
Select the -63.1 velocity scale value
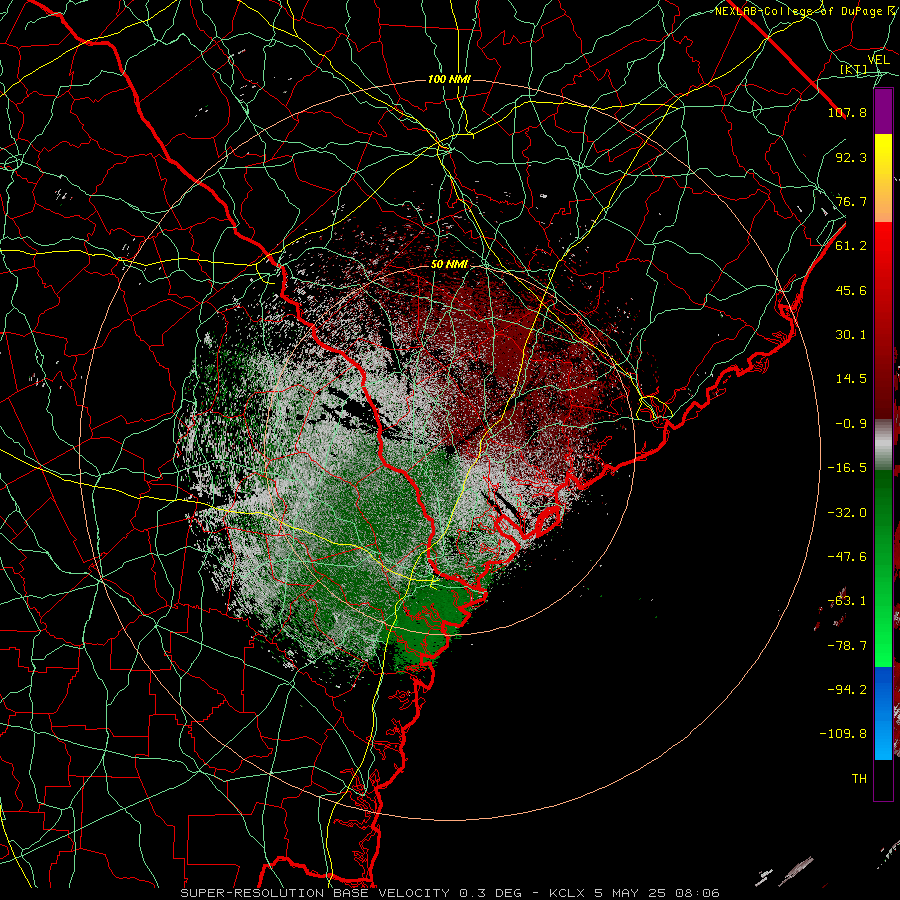847,601
